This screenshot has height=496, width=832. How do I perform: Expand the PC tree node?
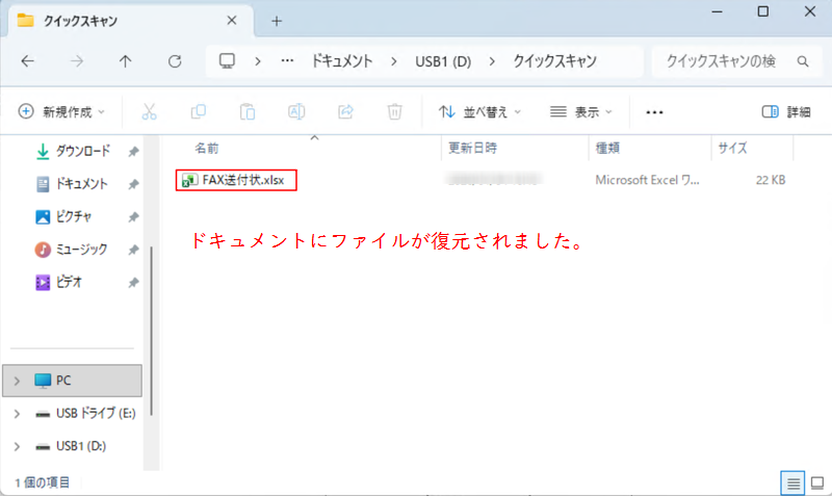17,381
